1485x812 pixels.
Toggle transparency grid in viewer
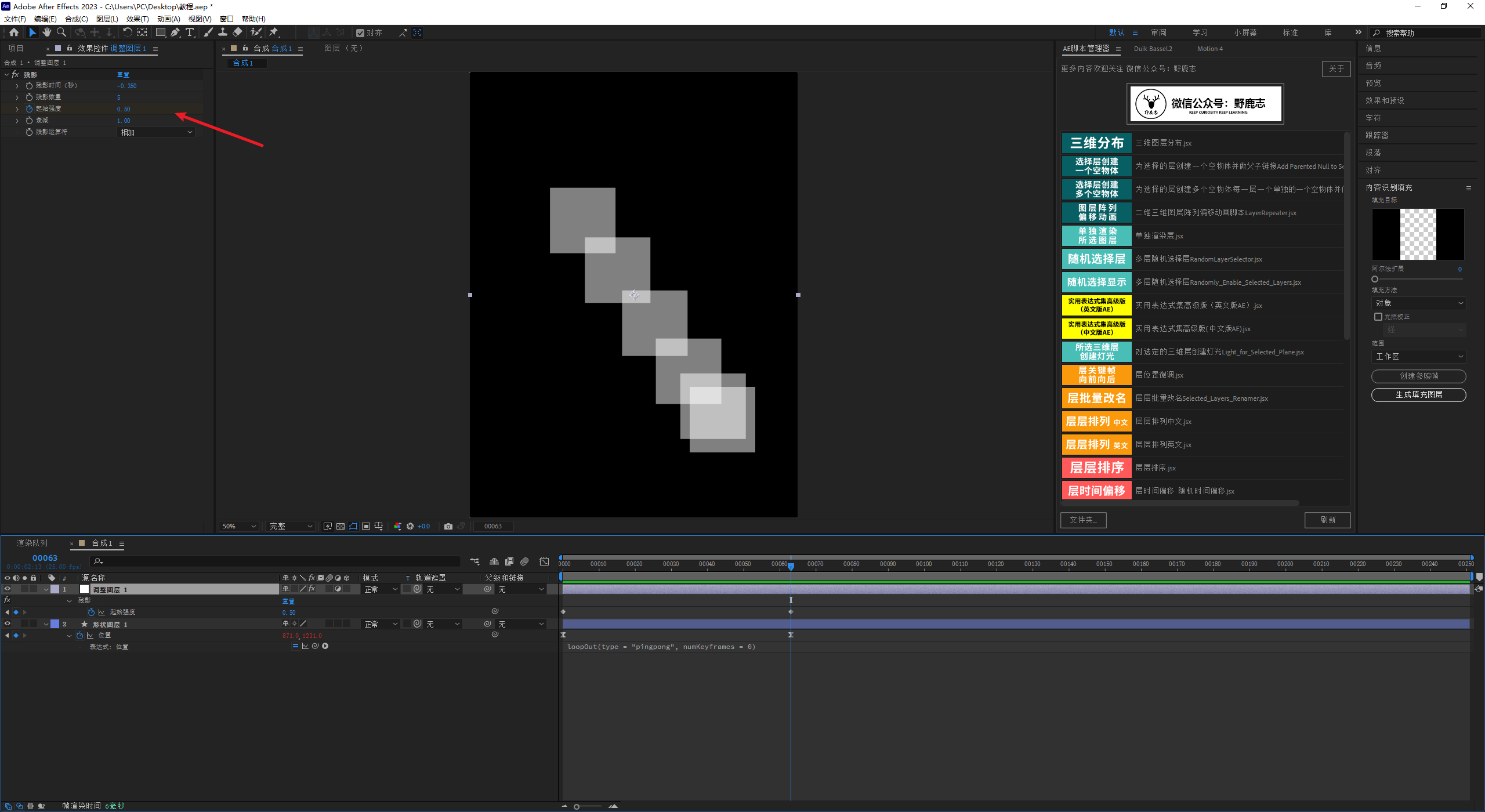click(x=341, y=526)
